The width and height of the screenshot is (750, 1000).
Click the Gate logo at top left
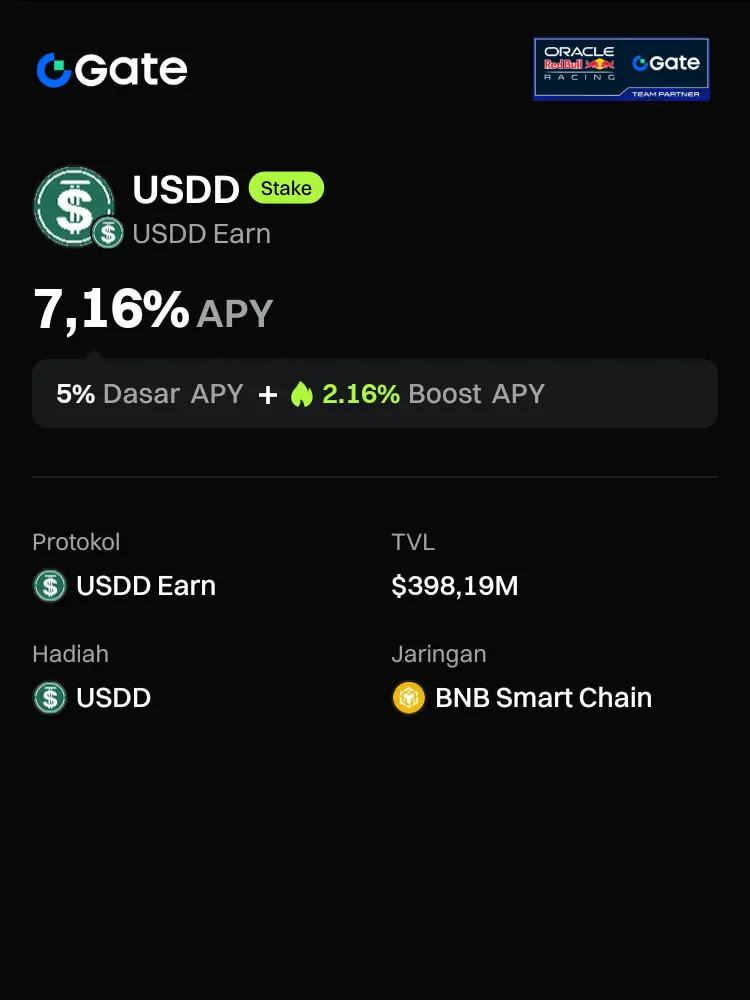[x=111, y=69]
